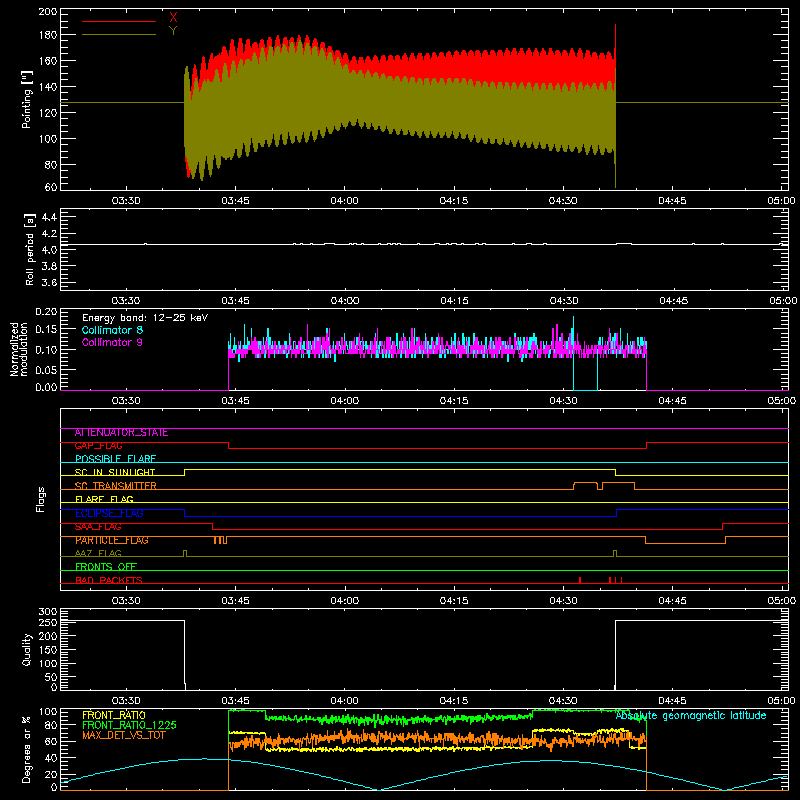Click the PARTICLE_FLAG label

pyautogui.click(x=112, y=540)
